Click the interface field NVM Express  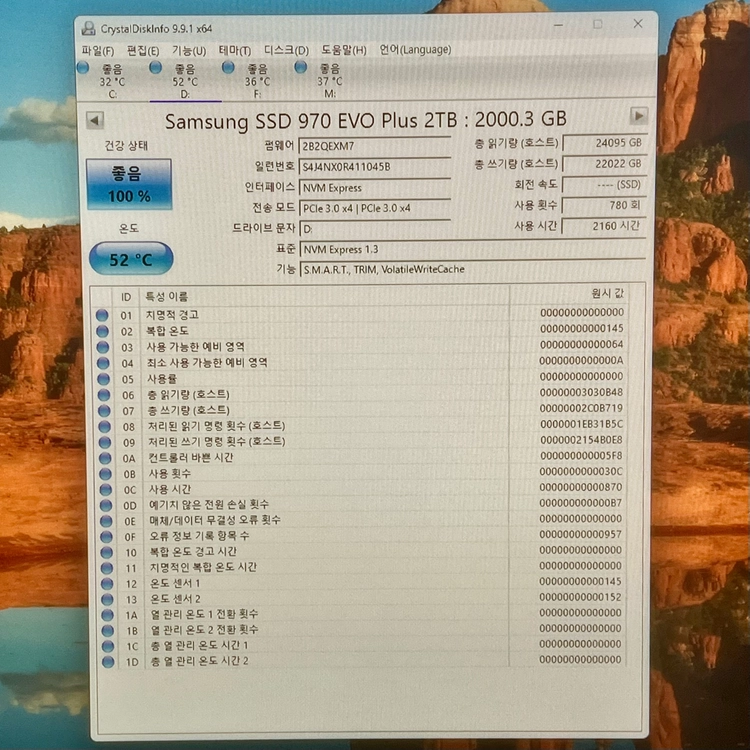[x=374, y=188]
